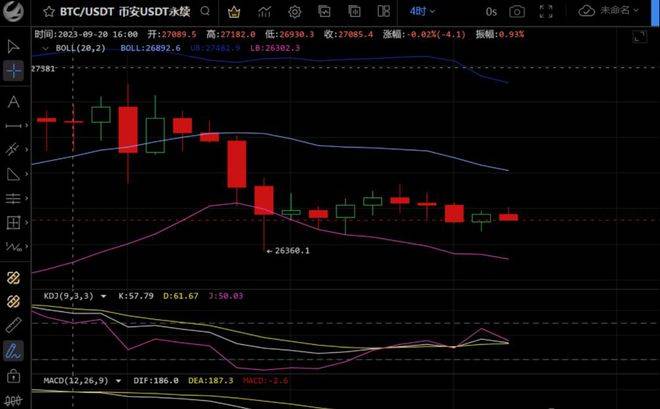This screenshot has height=409, width=660.
Task: Toggle the freehand brush drawing tool
Action: pos(13,351)
